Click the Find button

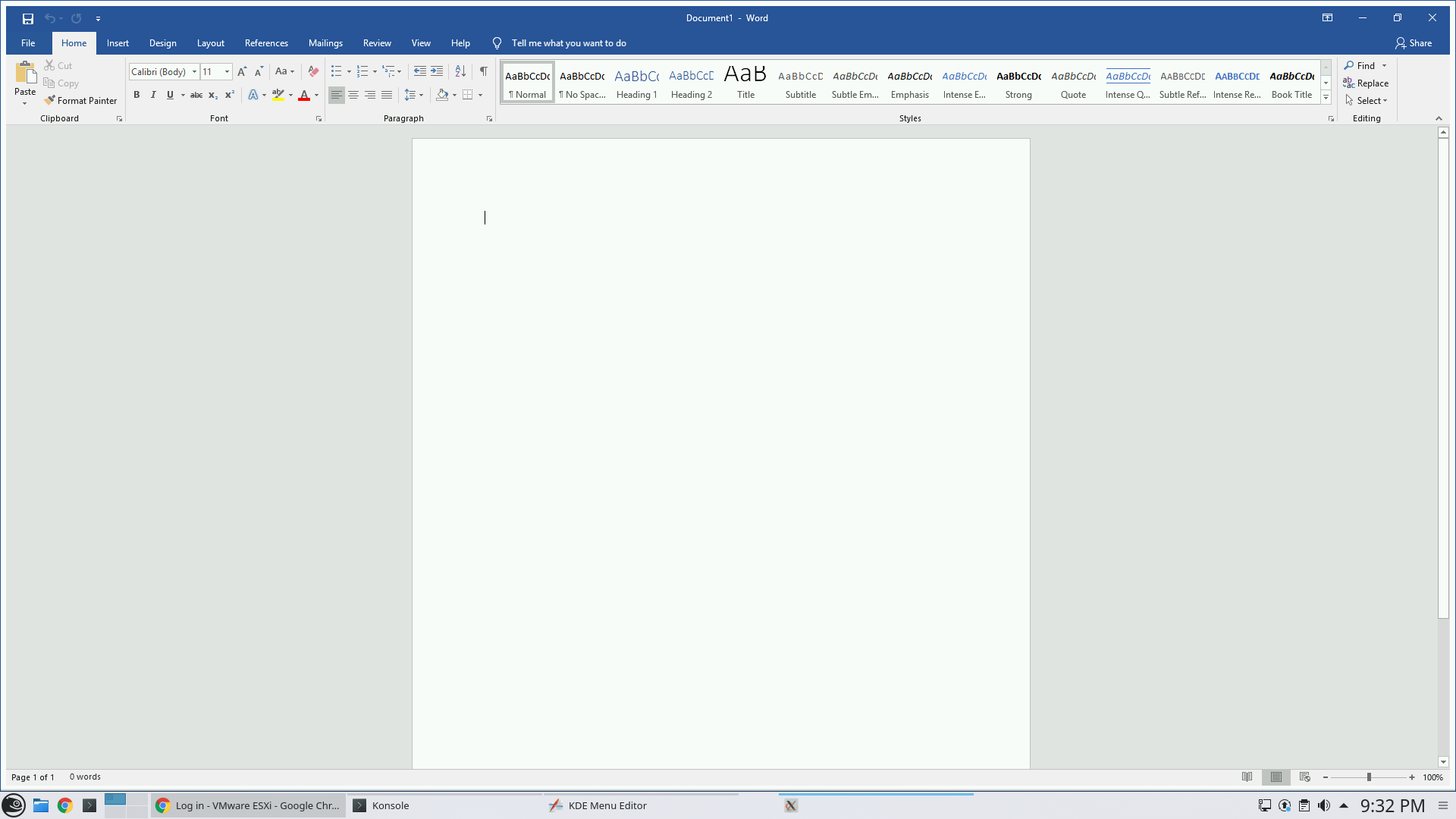tap(1360, 66)
